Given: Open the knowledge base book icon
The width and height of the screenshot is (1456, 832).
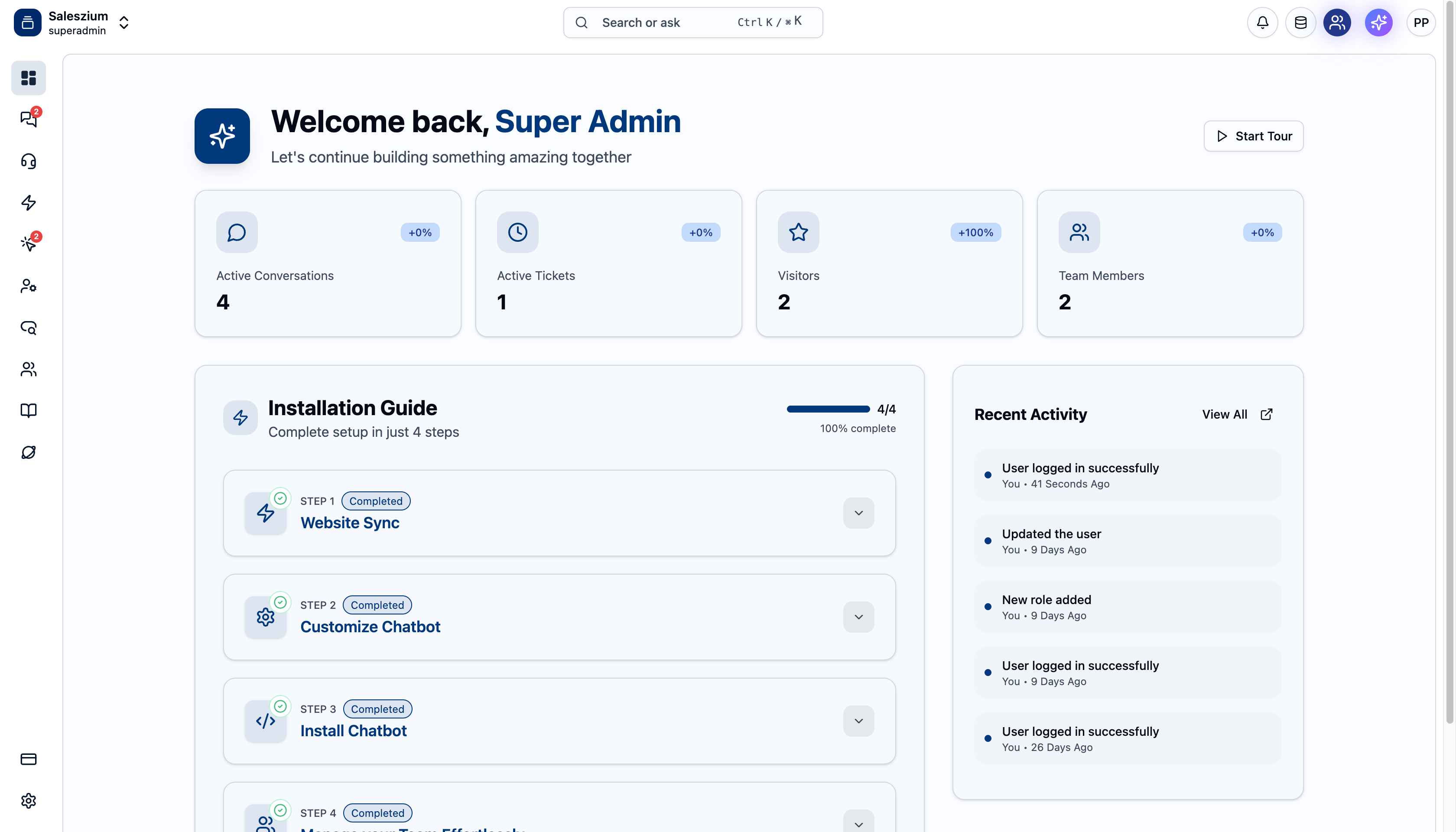Looking at the screenshot, I should click(29, 410).
